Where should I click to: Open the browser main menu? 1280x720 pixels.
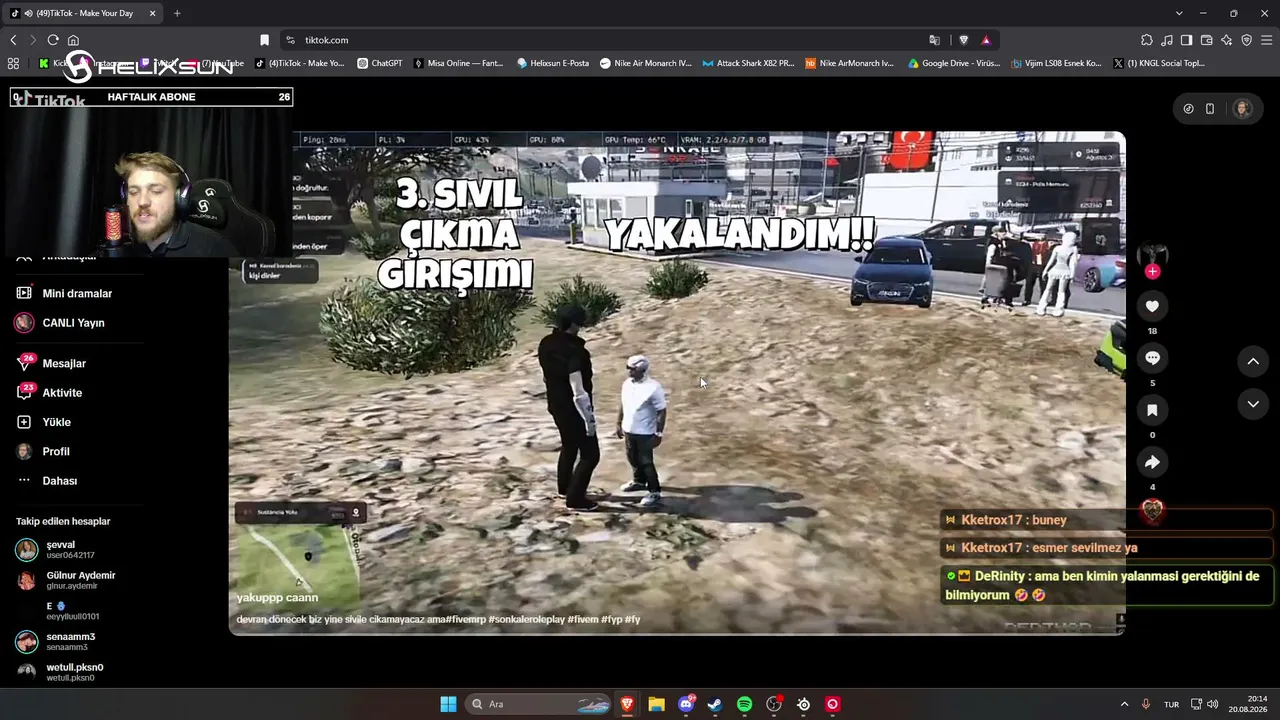tap(1266, 40)
